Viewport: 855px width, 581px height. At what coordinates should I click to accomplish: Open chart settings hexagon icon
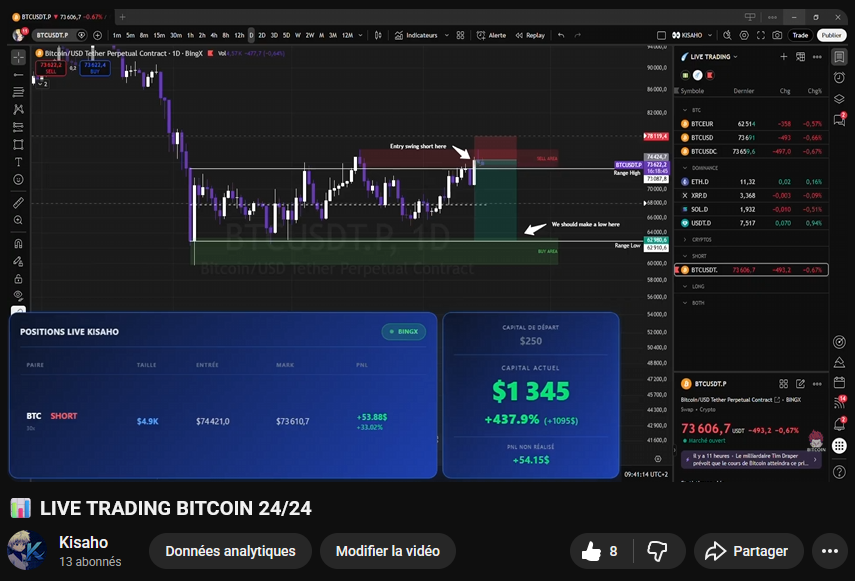point(744,35)
